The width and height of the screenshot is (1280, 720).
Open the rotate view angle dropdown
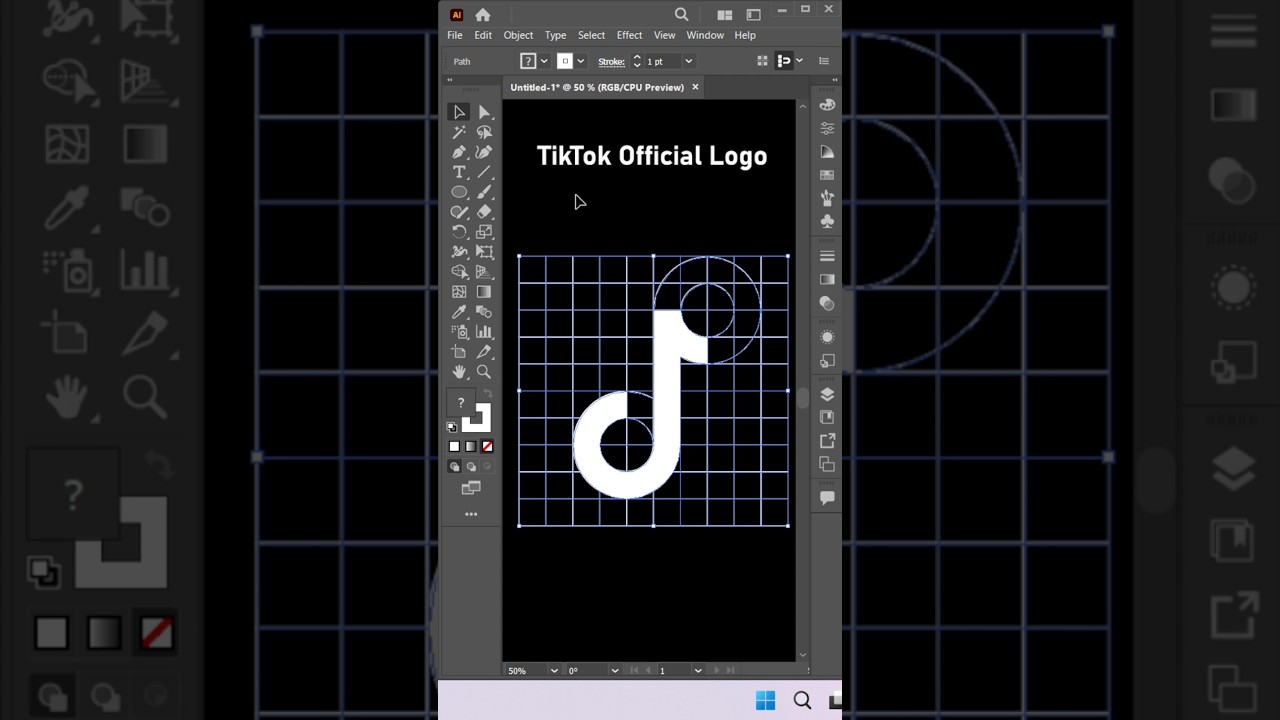coord(614,670)
